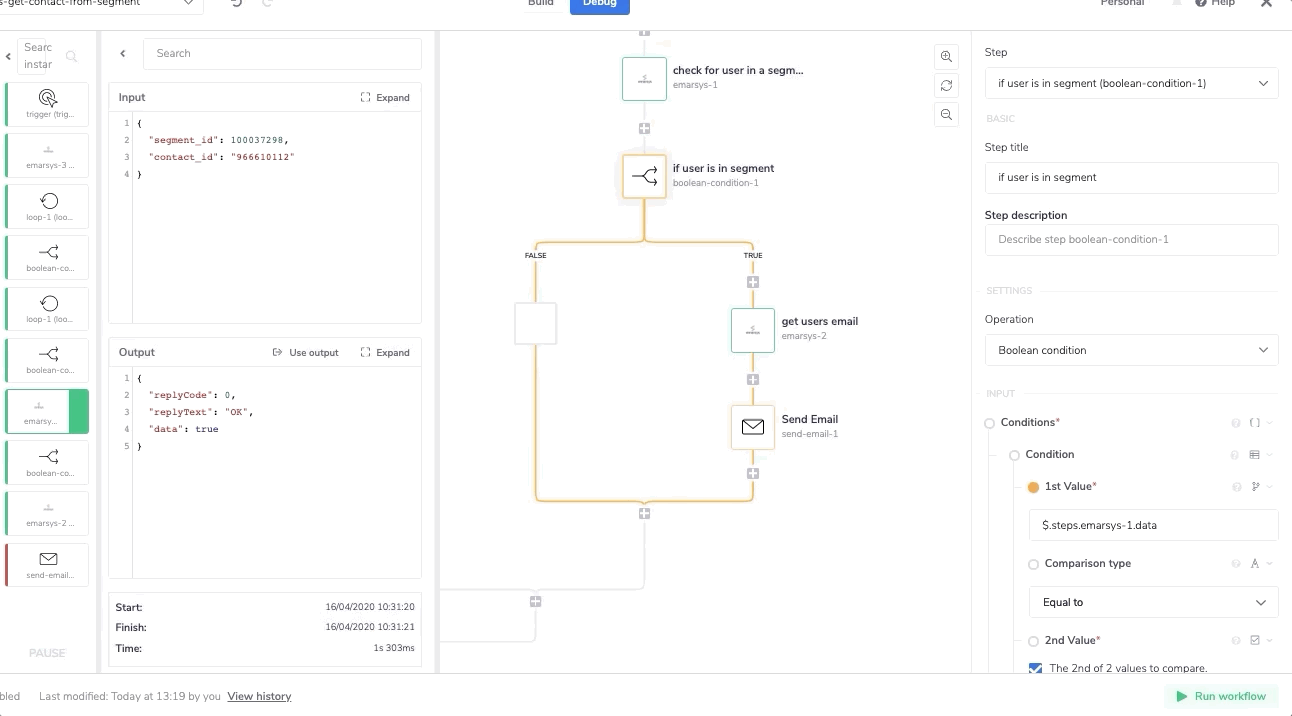The width and height of the screenshot is (1292, 716).
Task: Click the failed send-email step in sidebar
Action: [x=47, y=565]
